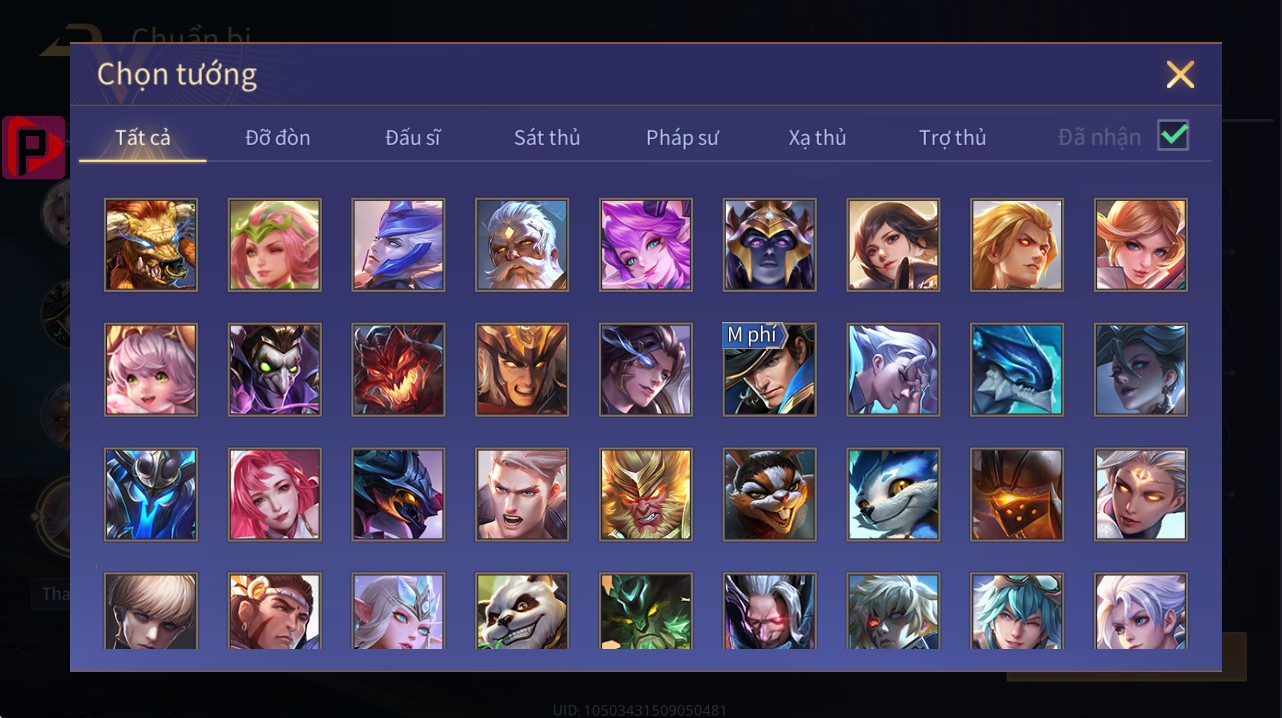Open the Trợ thủ tab
The height and width of the screenshot is (718, 1282).
click(952, 138)
